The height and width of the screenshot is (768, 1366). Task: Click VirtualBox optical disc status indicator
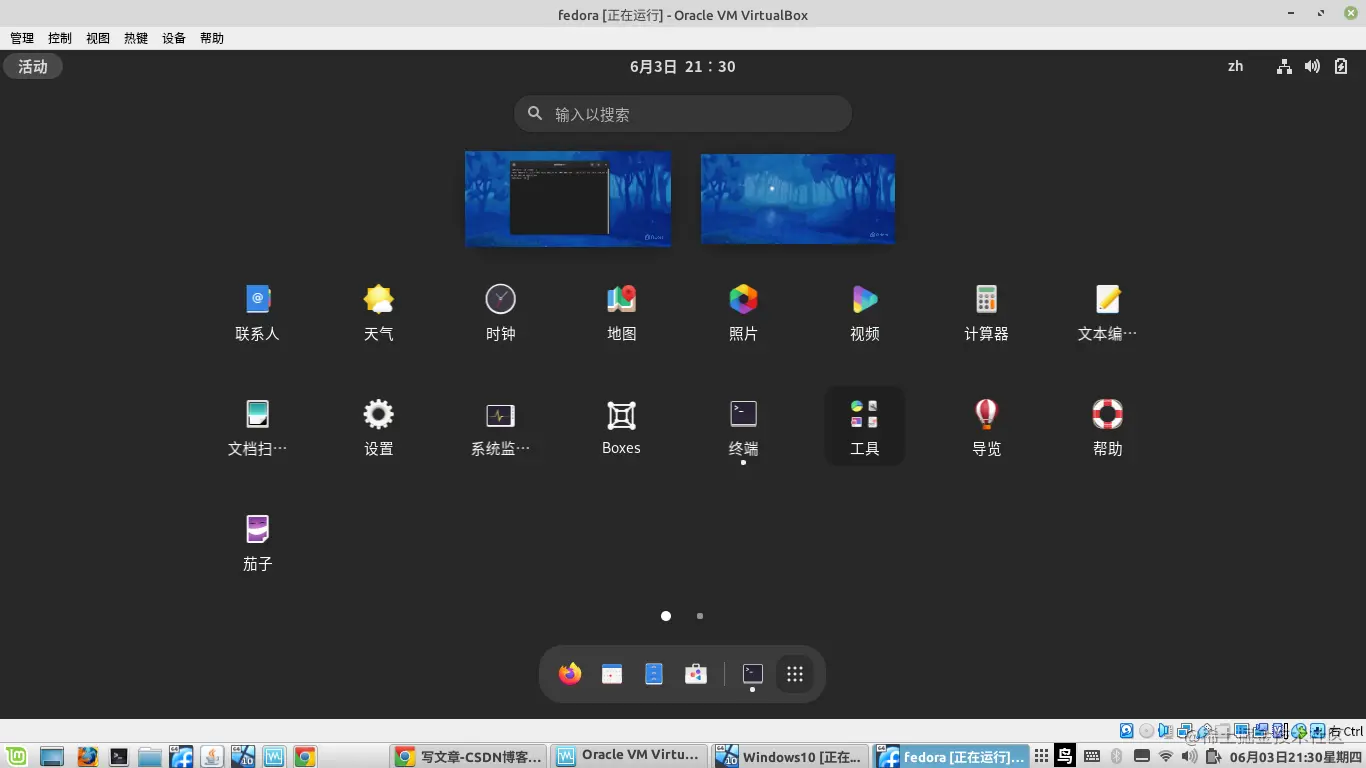[1146, 731]
